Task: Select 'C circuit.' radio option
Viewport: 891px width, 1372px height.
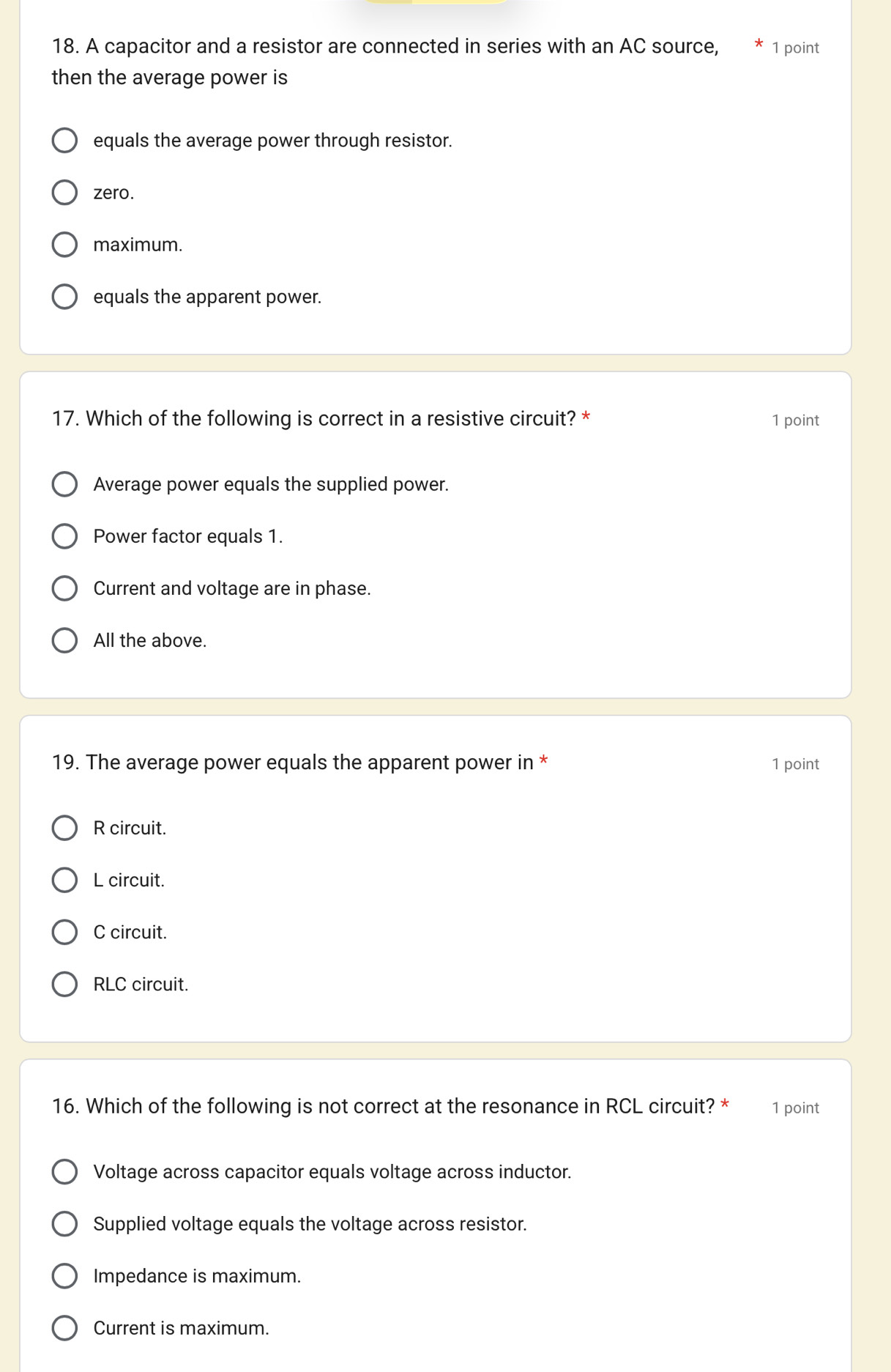Action: [x=64, y=932]
